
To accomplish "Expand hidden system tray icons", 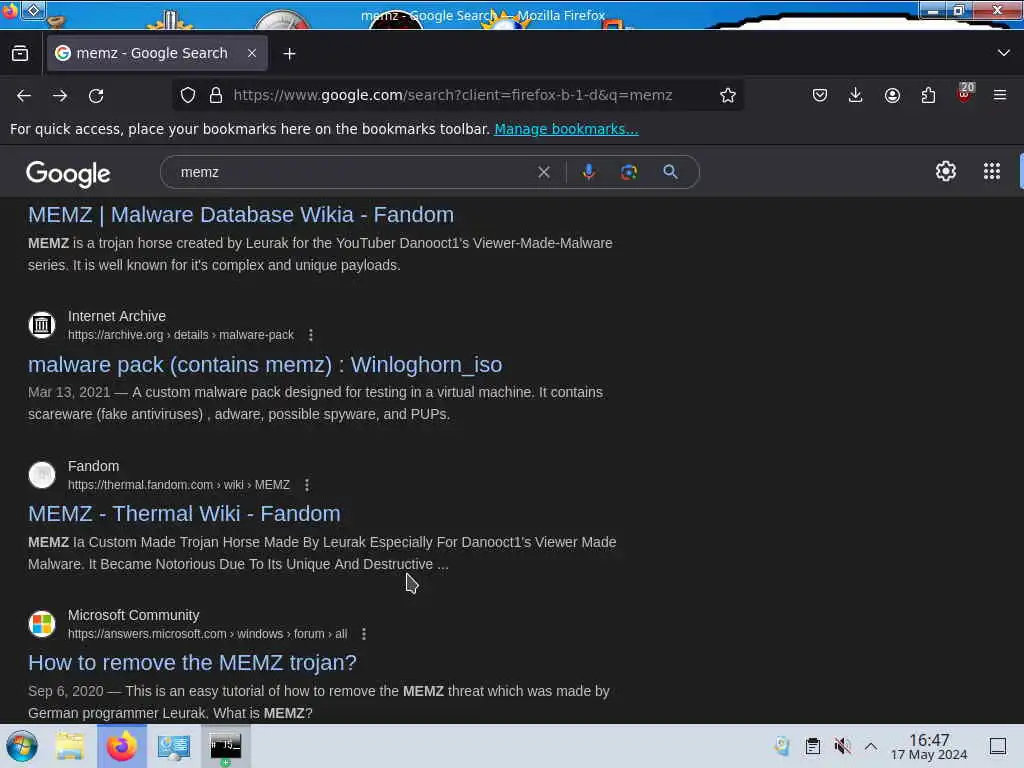I will coord(871,746).
